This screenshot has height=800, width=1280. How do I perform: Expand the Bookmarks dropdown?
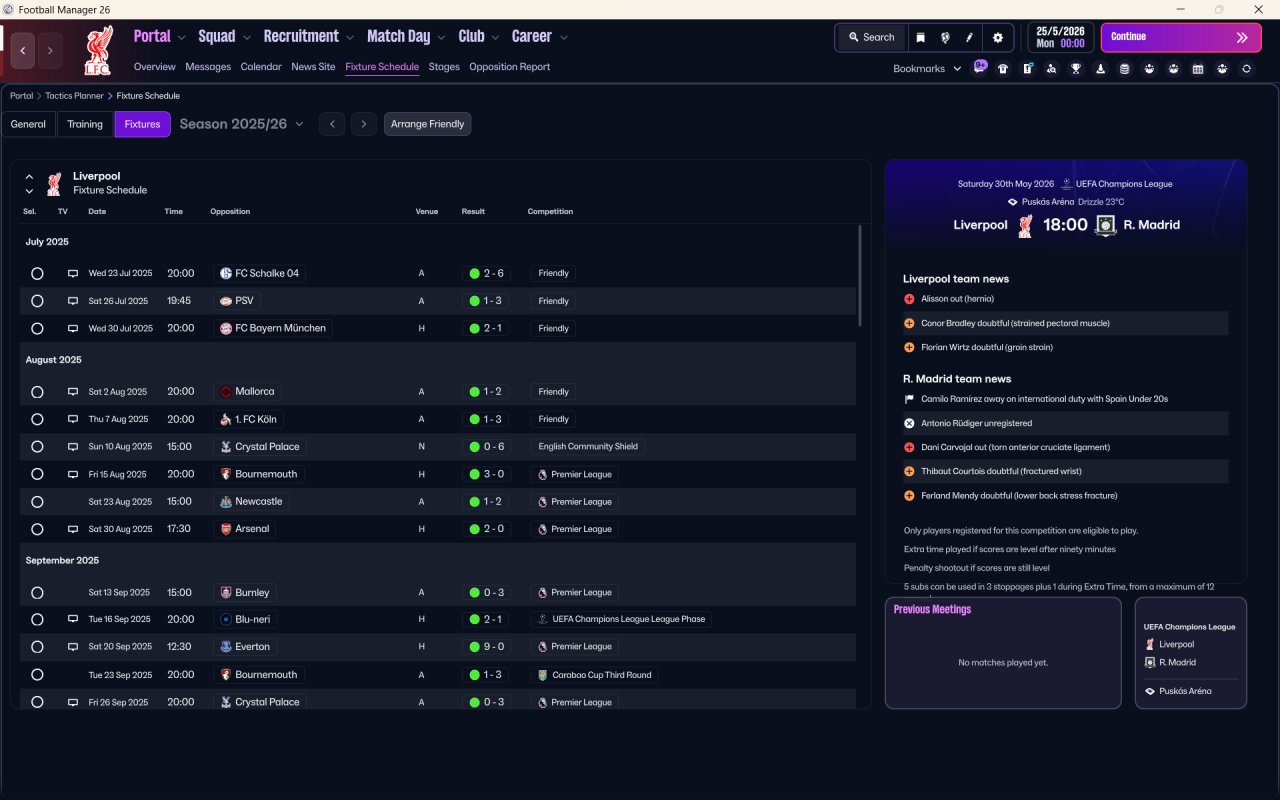click(927, 69)
